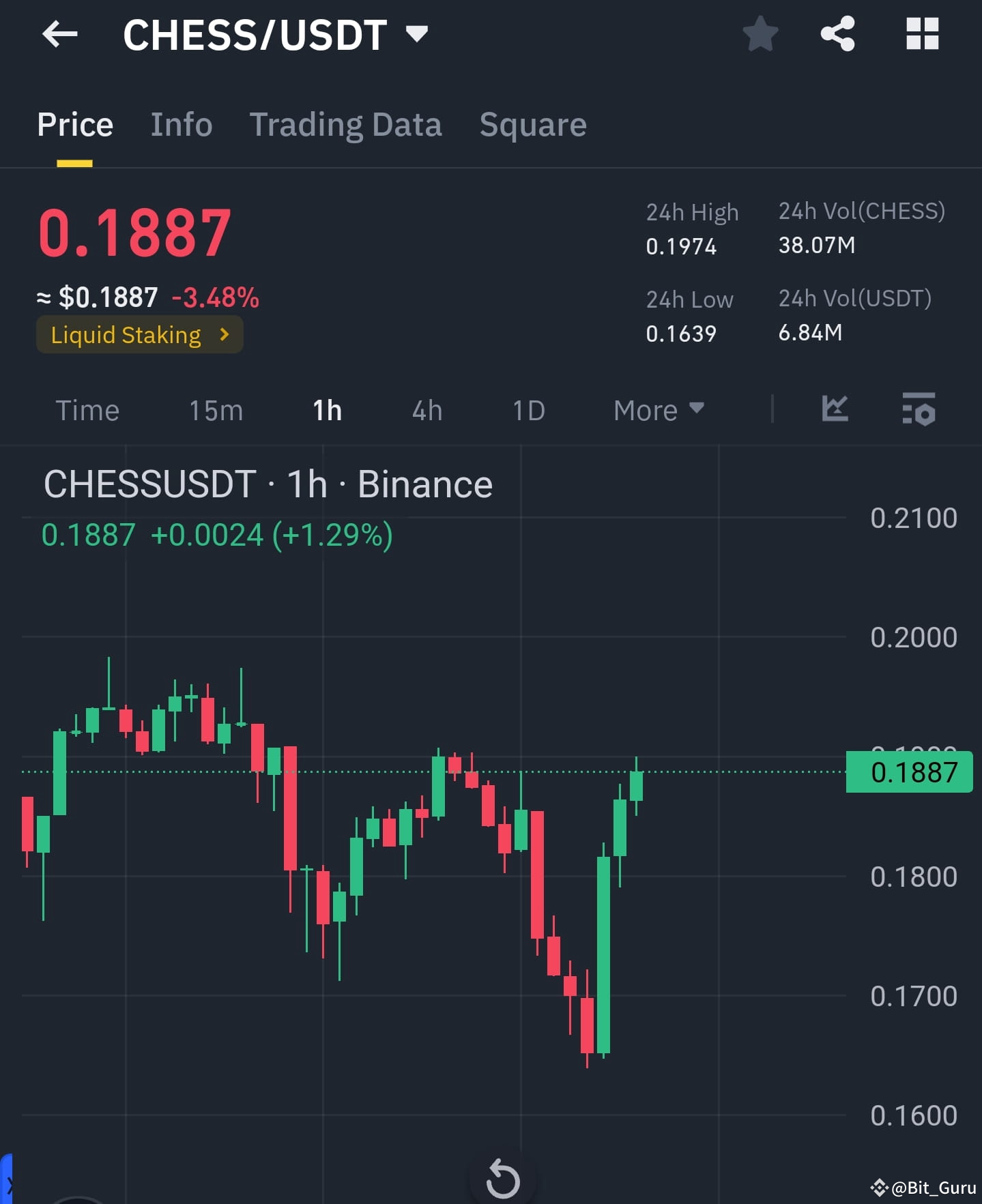Select the Time interval option
The height and width of the screenshot is (1204, 982).
click(88, 409)
